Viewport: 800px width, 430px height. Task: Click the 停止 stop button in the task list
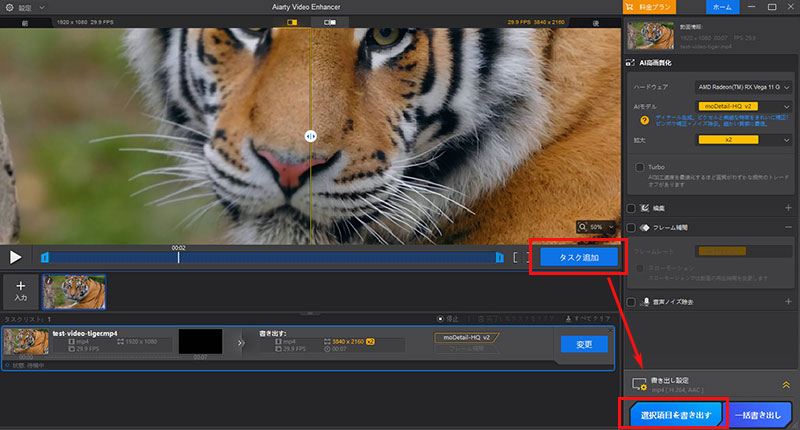(448, 319)
